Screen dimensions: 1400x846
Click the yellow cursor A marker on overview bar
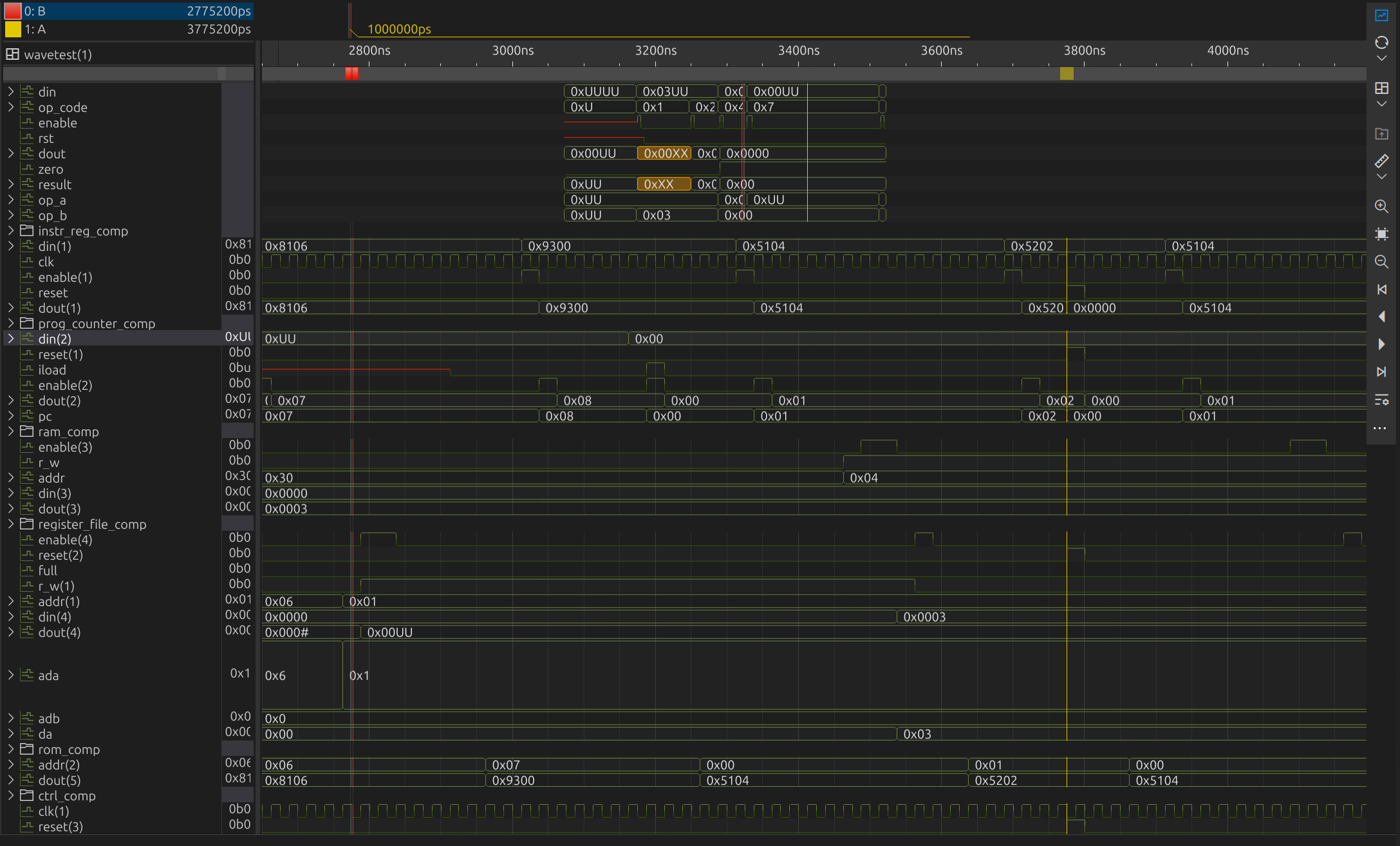pos(1067,73)
